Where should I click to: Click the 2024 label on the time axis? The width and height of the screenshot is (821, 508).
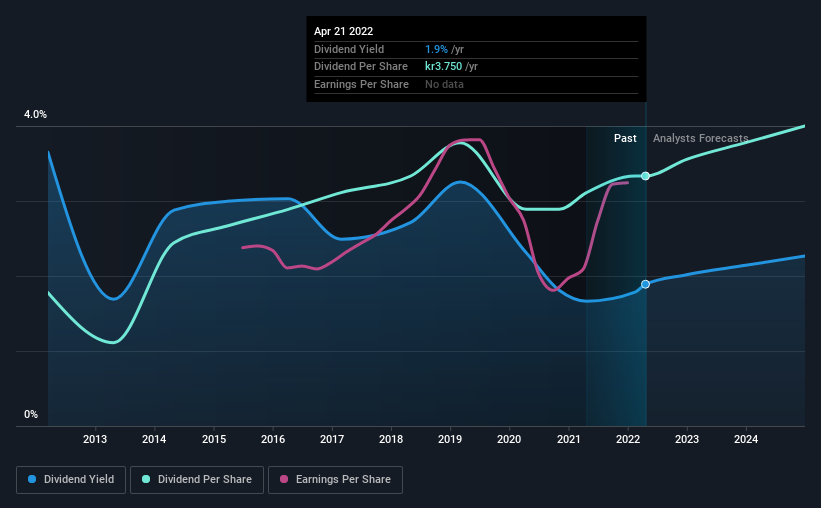[746, 439]
